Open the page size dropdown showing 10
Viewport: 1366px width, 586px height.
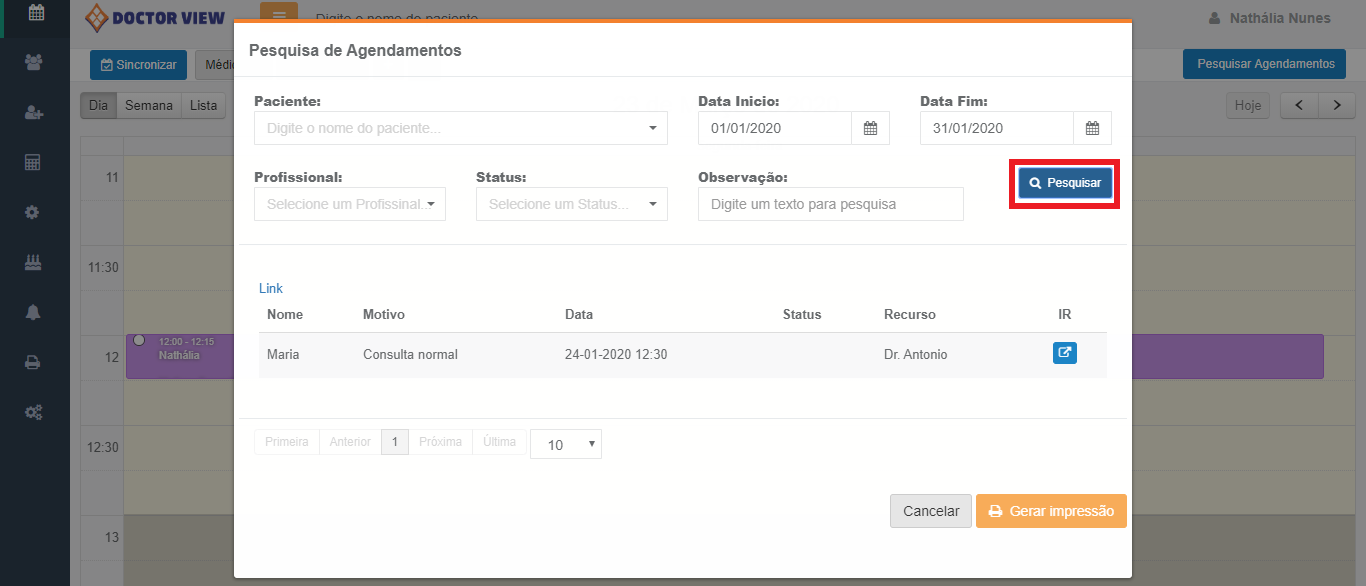pyautogui.click(x=566, y=445)
